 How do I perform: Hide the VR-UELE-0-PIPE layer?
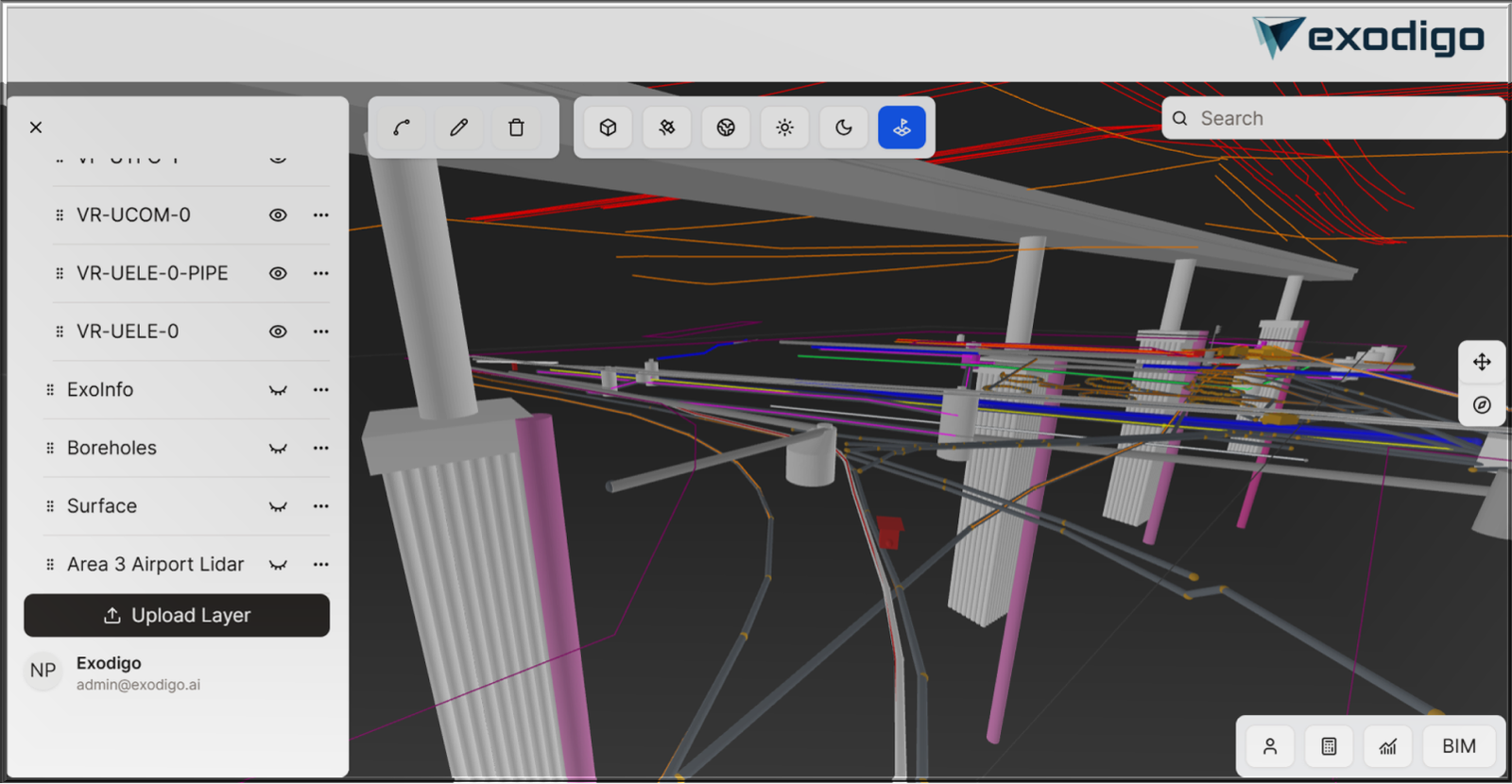[278, 274]
